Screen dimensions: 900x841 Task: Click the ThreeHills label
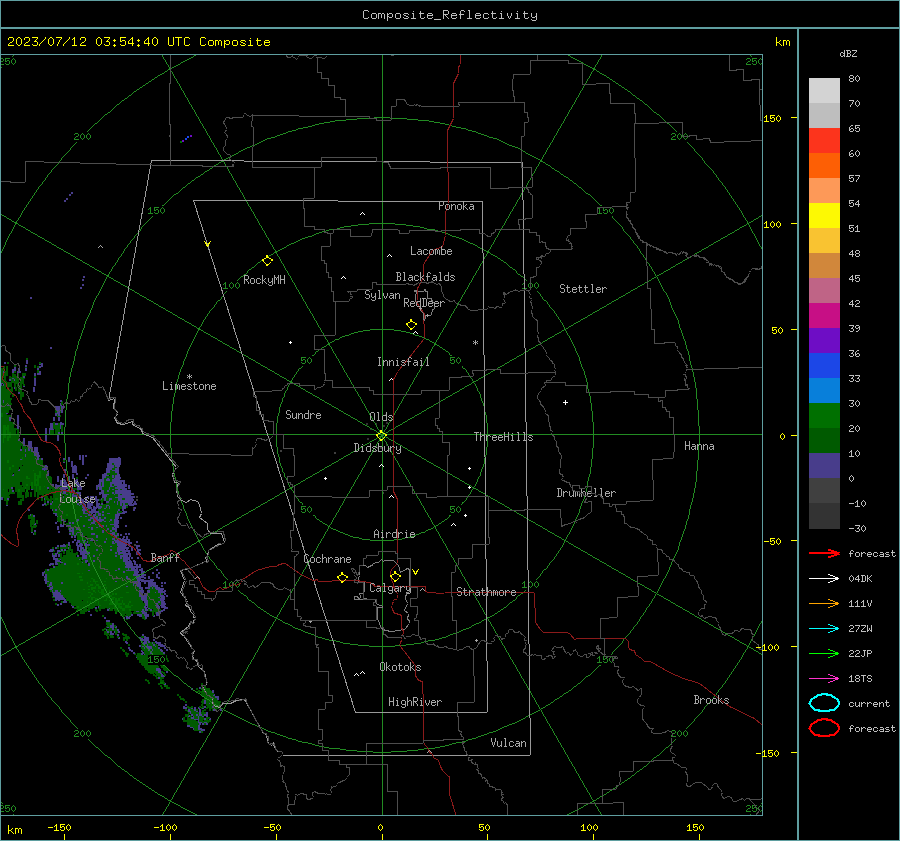[503, 437]
